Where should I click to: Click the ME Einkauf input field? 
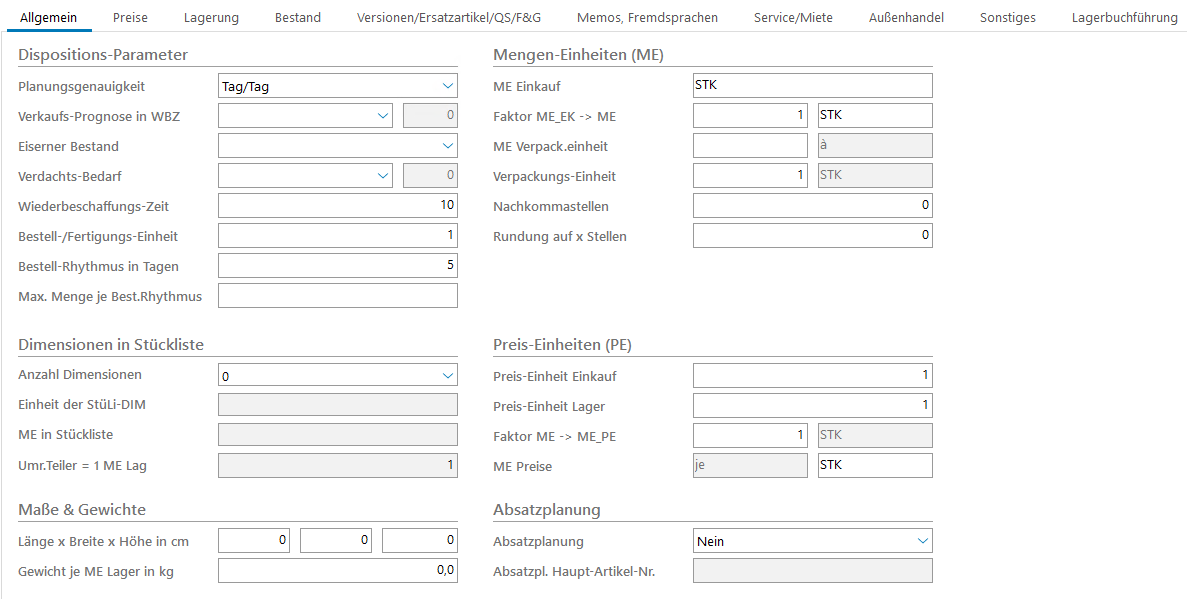[812, 86]
